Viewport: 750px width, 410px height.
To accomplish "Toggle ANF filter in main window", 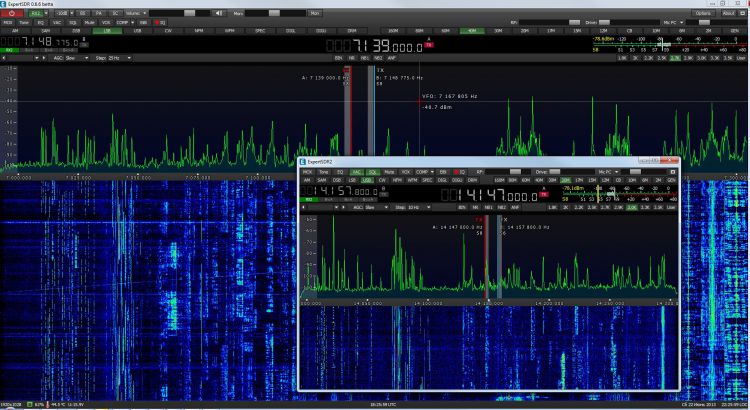I will (x=392, y=58).
